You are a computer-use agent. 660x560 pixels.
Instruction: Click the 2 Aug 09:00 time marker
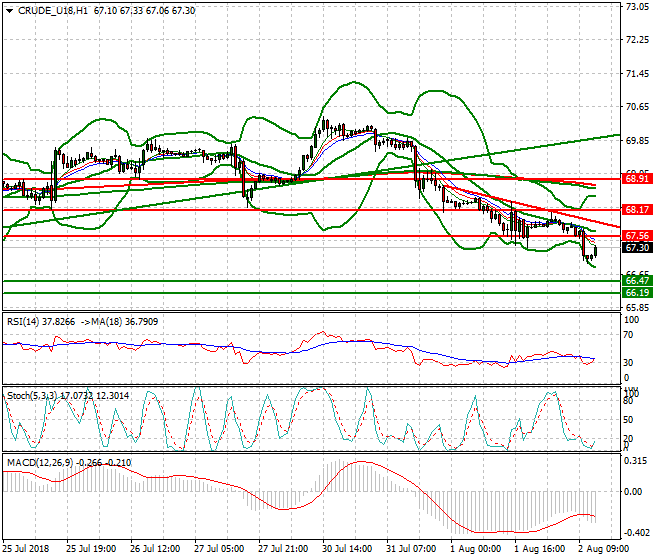[x=604, y=549]
